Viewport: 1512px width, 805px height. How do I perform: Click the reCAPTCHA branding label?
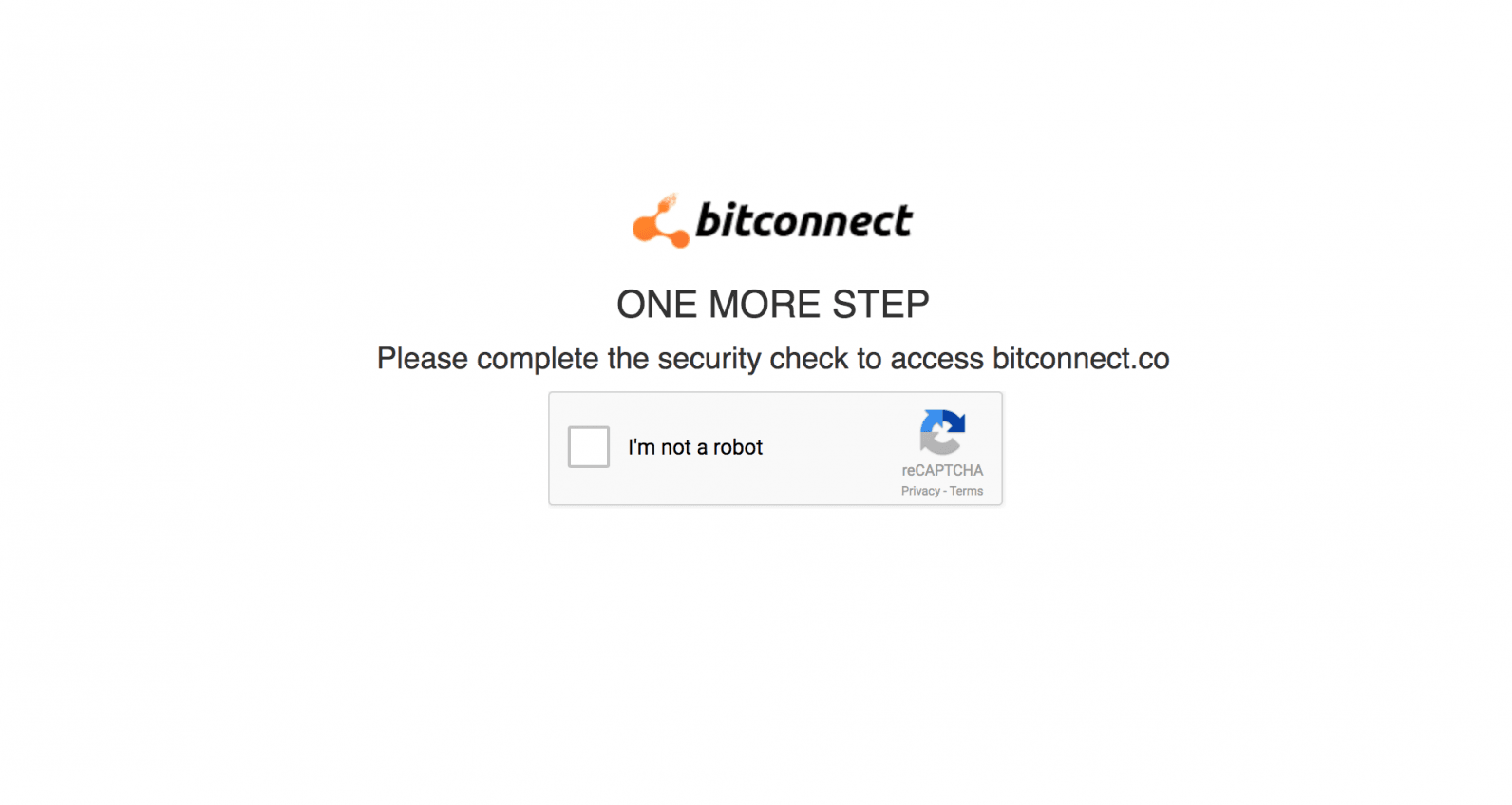(x=941, y=469)
